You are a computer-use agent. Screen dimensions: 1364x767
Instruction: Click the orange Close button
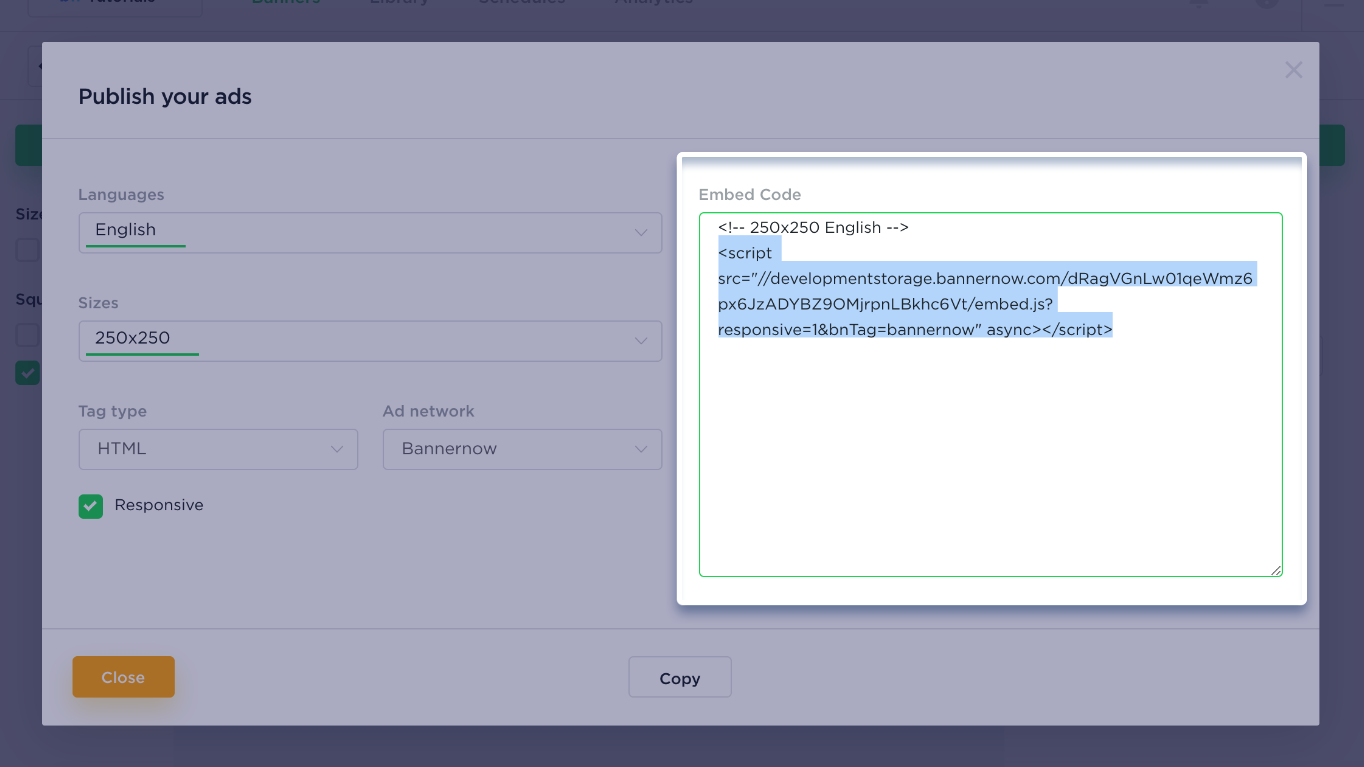pos(123,677)
